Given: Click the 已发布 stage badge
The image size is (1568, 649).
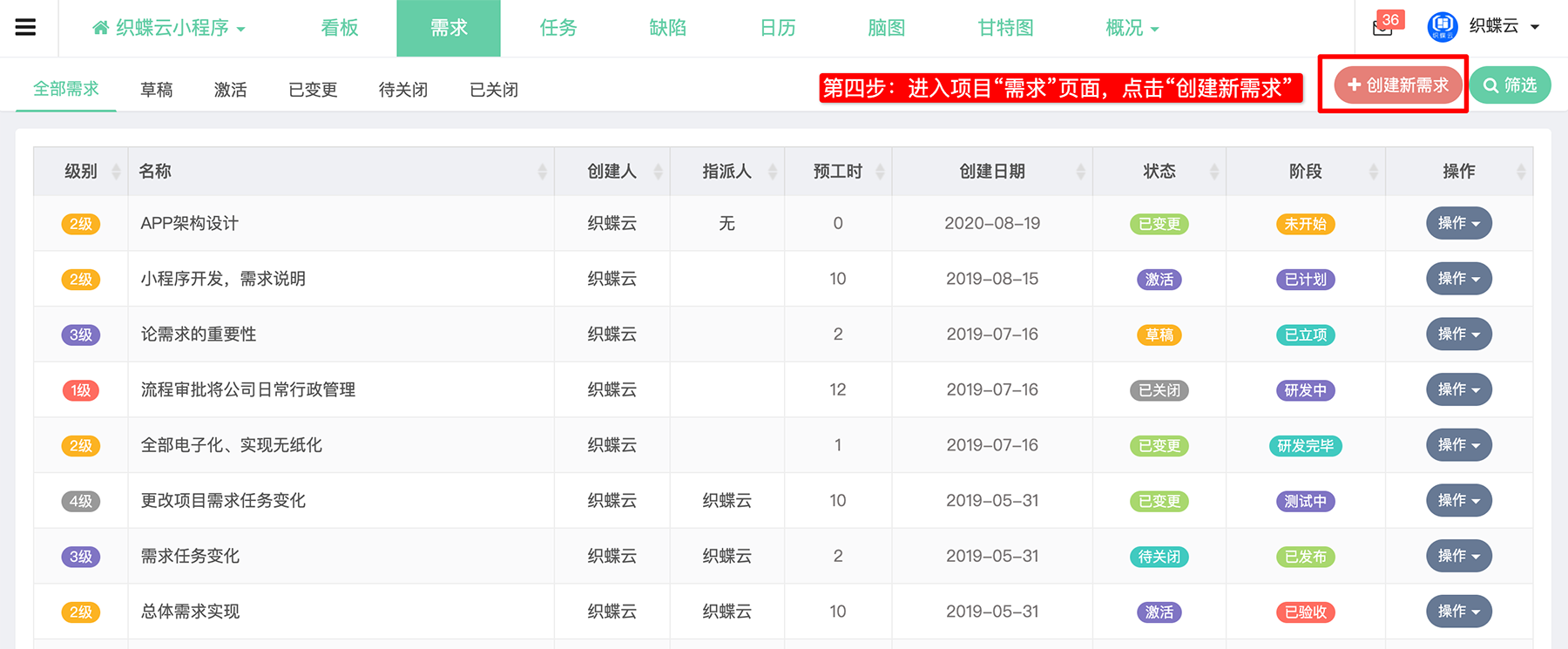Looking at the screenshot, I should [1305, 557].
